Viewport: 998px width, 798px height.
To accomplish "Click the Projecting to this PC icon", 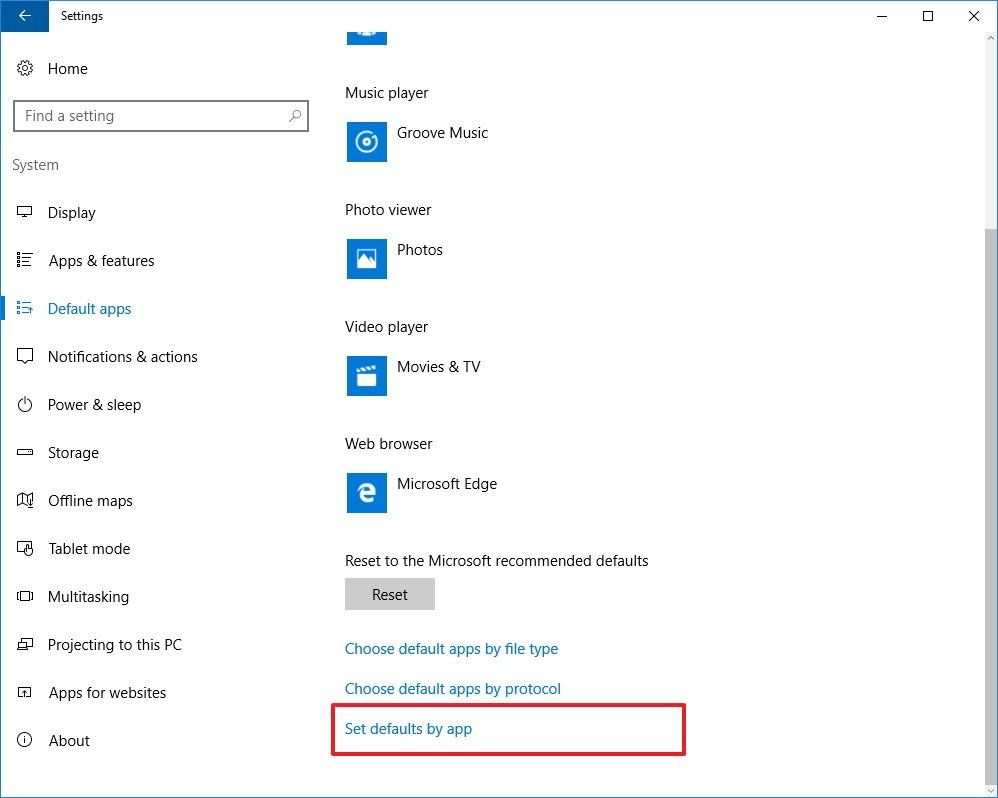I will (25, 644).
